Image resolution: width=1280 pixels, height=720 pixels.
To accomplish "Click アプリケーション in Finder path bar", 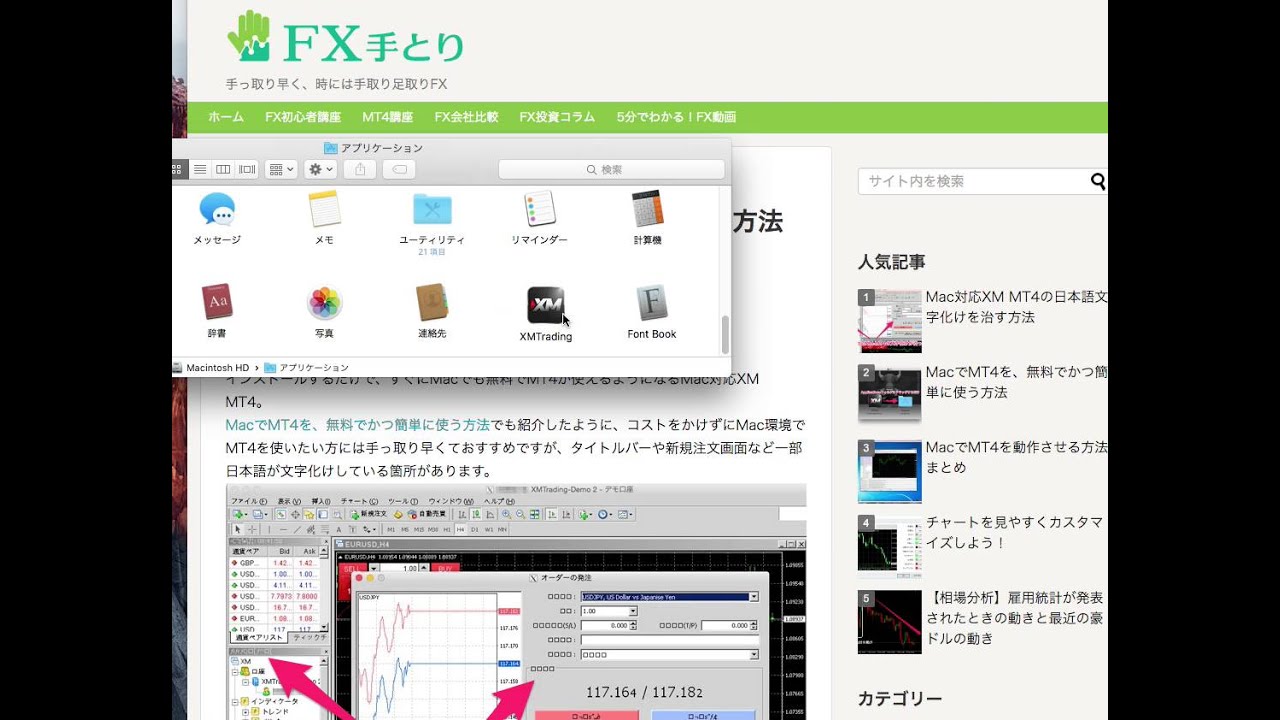I will [307, 368].
